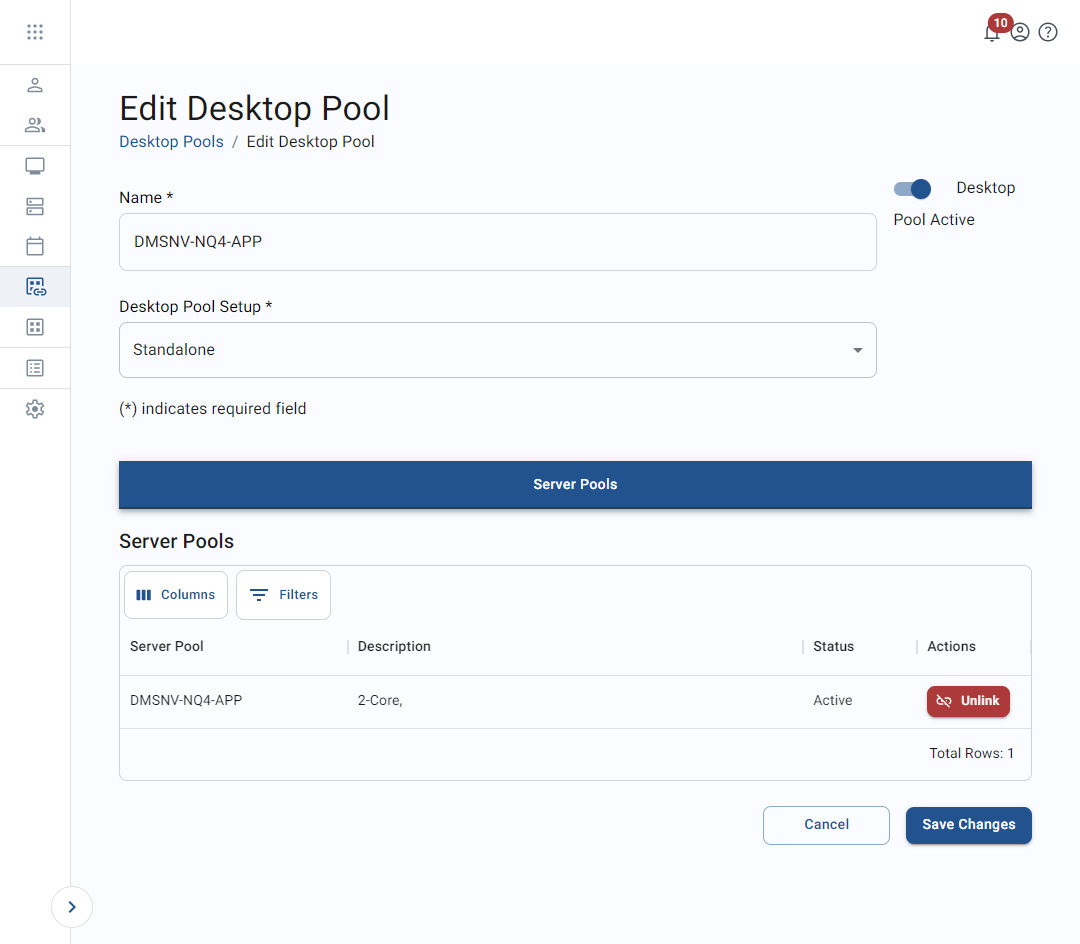This screenshot has height=944, width=1080.
Task: Expand the sidebar with the chevron arrow
Action: point(72,907)
